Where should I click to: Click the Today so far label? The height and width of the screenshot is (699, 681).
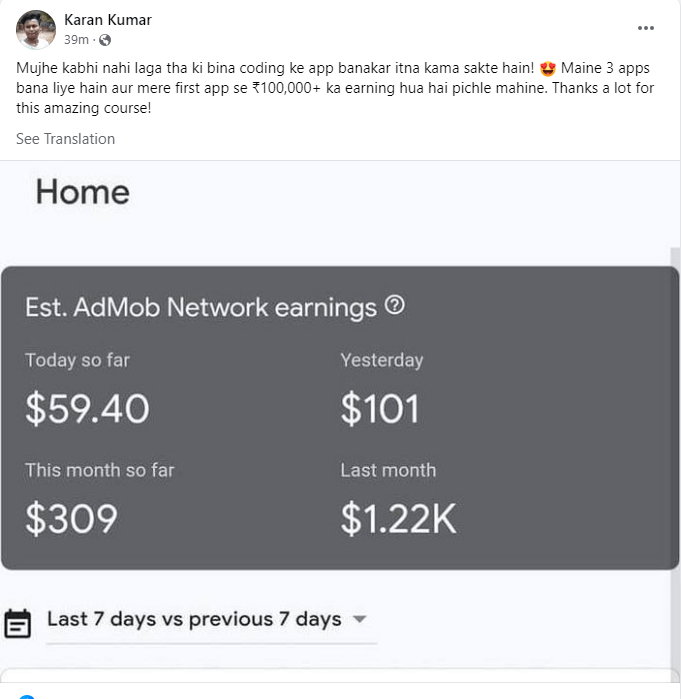tap(77, 360)
